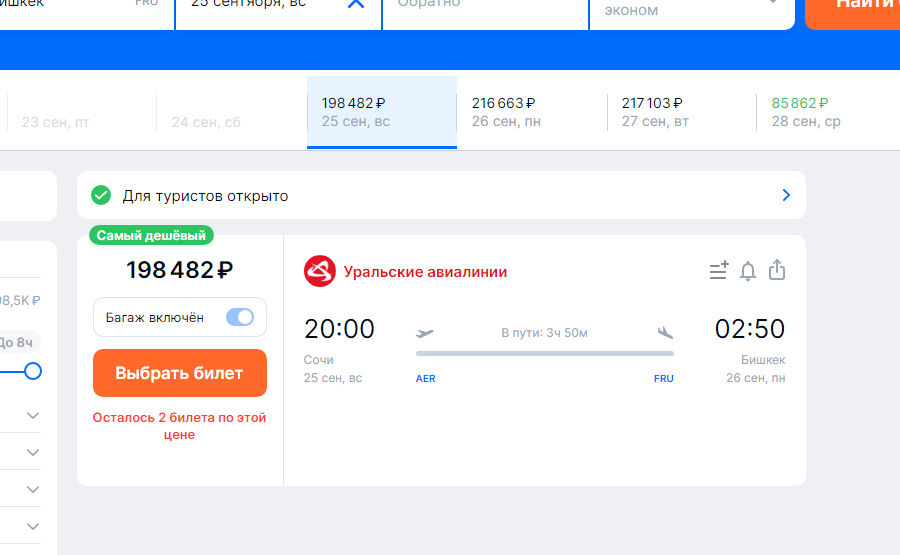Click the green checkmark on the tourist banner

click(x=100, y=195)
